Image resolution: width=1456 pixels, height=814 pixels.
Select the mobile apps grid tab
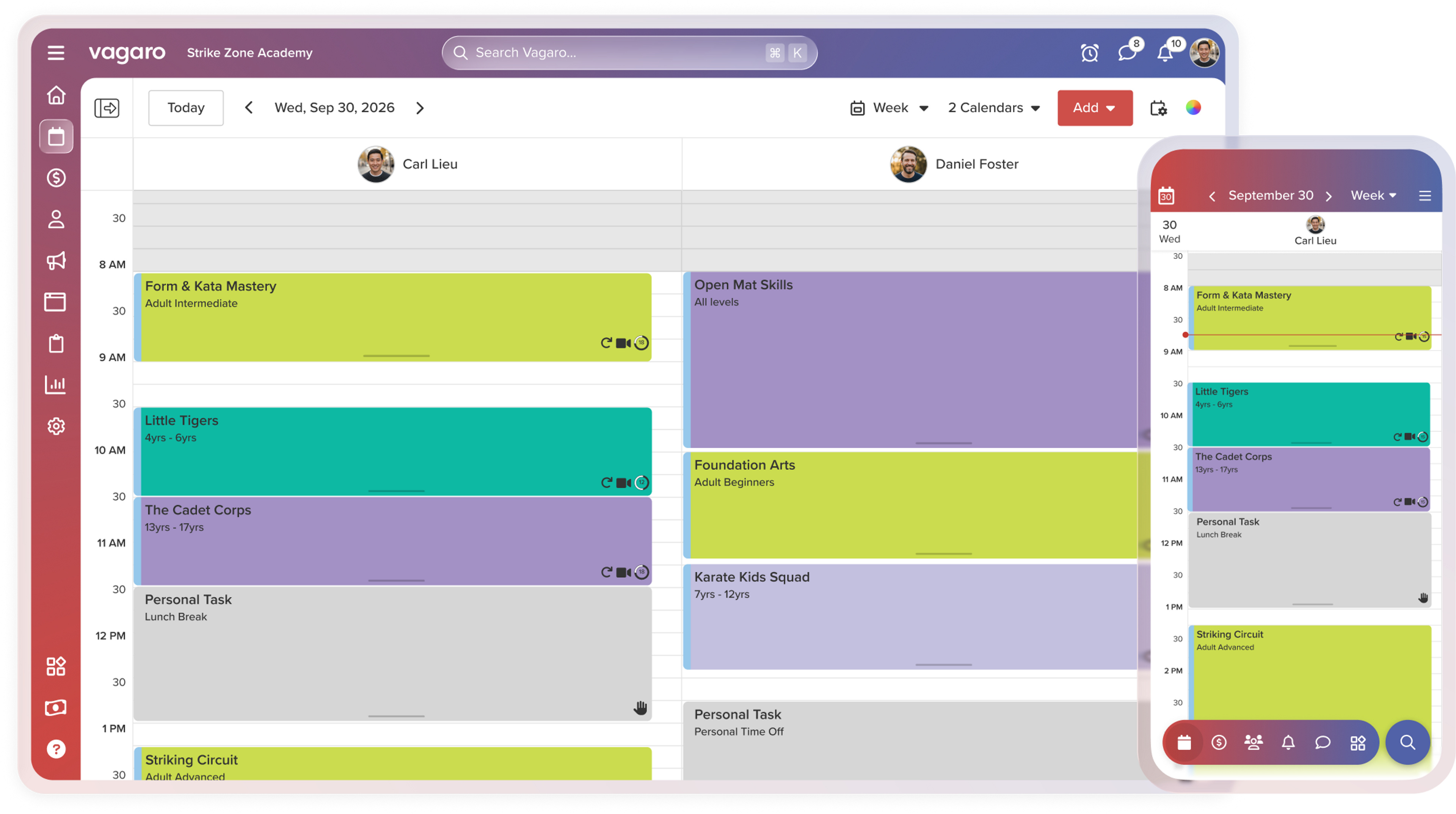[x=1358, y=742]
